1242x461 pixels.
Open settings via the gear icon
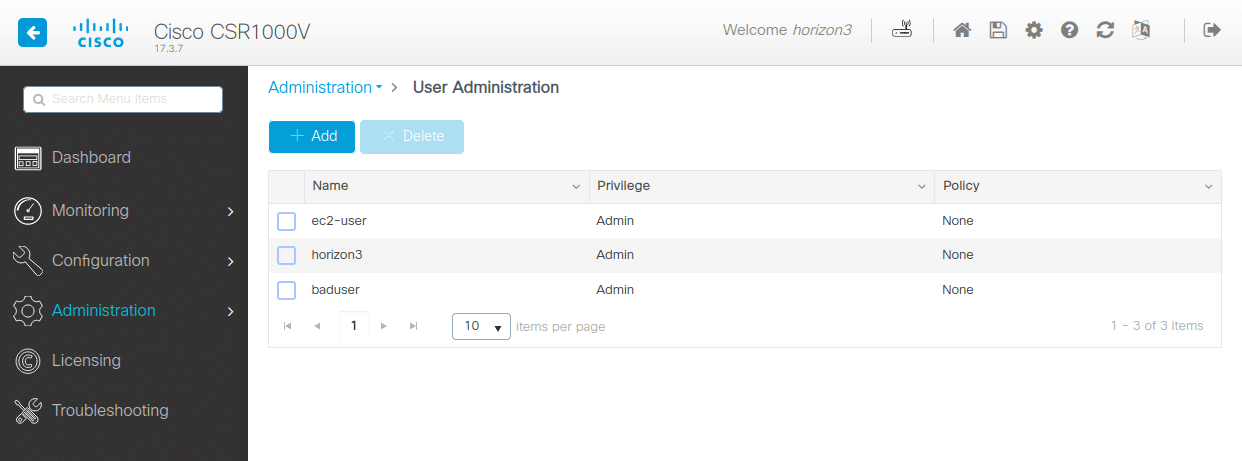pos(1034,30)
